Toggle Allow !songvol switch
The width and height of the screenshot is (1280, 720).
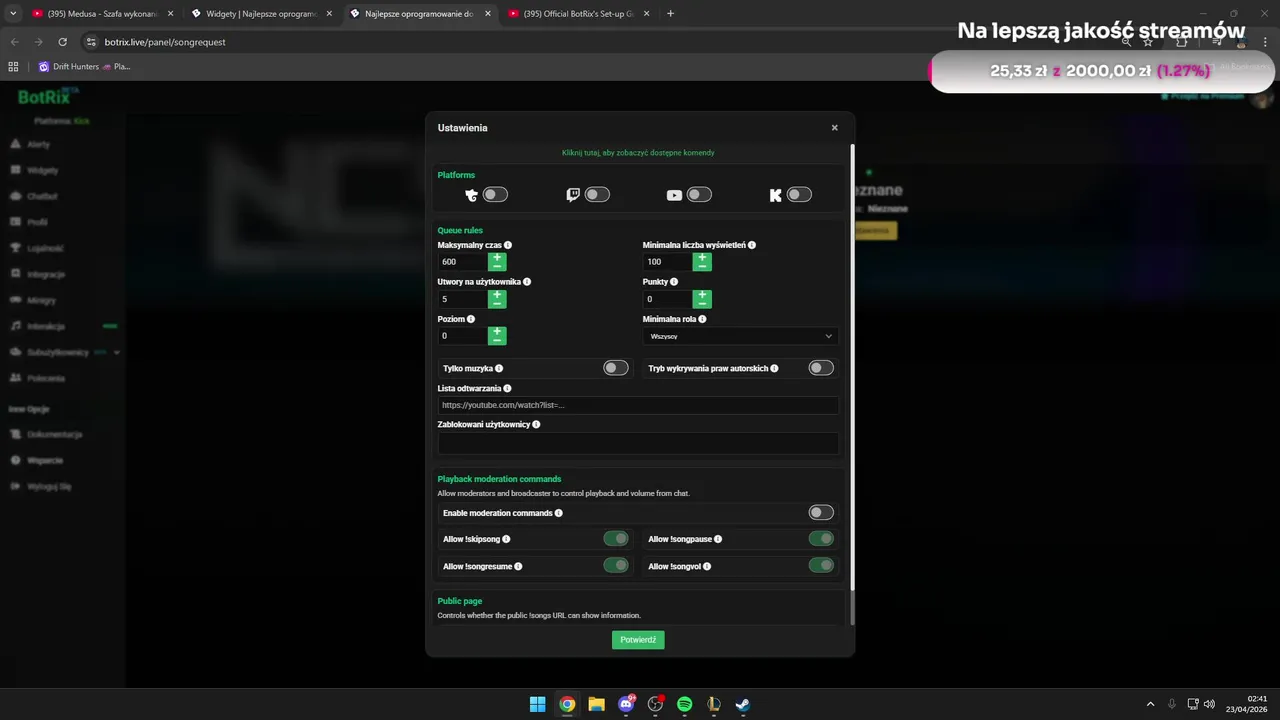[821, 566]
